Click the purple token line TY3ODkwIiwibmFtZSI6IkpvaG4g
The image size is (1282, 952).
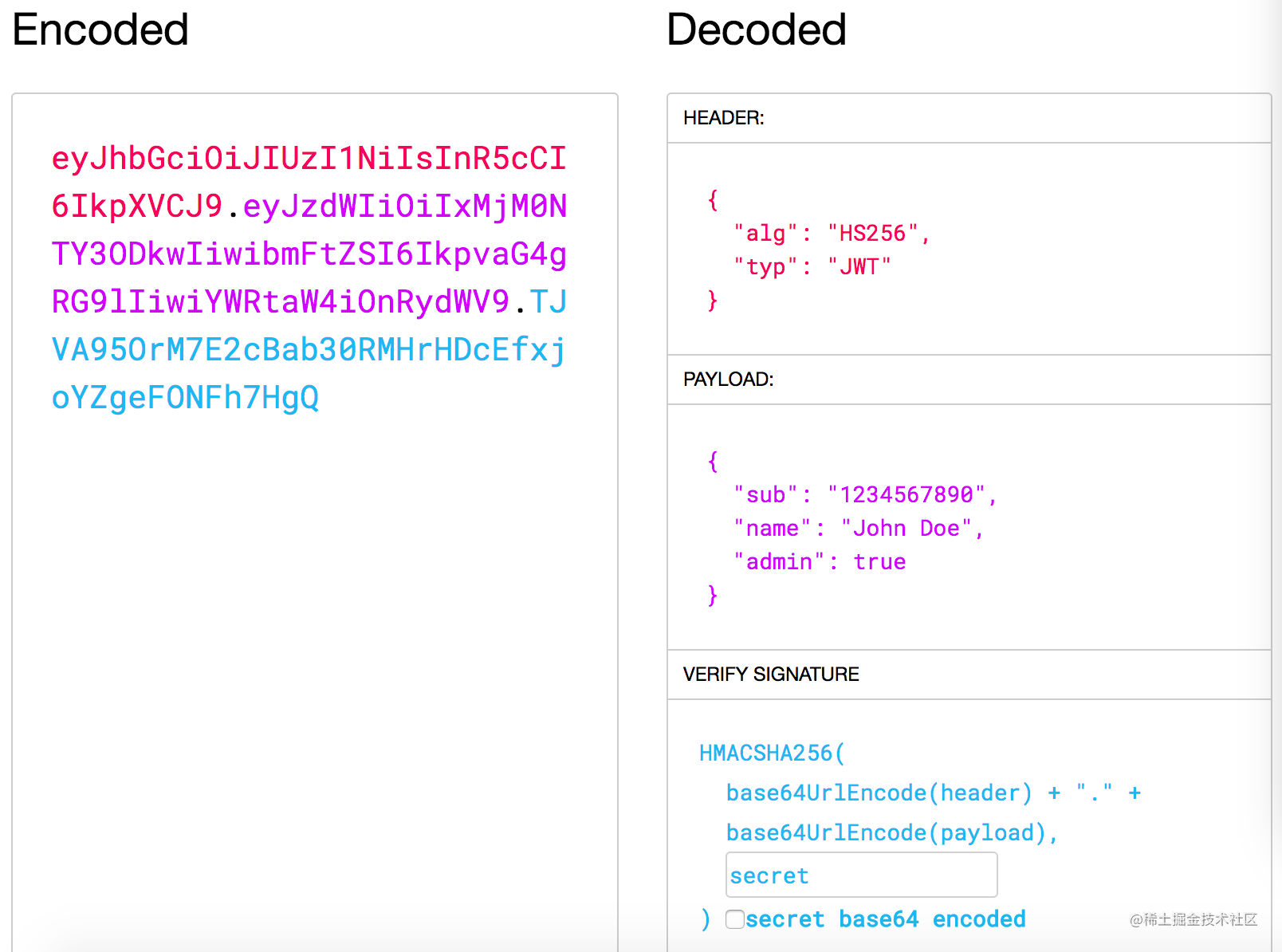309,254
